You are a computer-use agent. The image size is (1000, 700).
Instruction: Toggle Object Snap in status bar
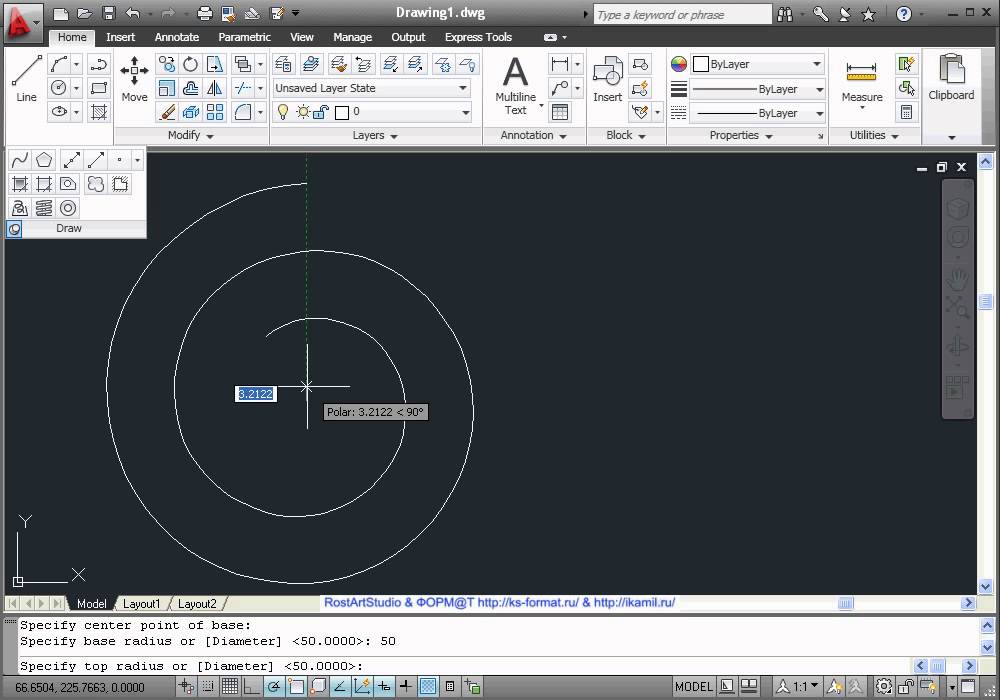296,687
